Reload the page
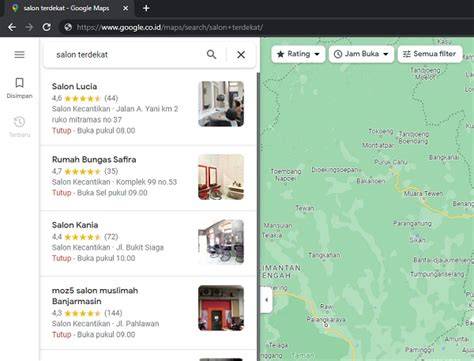The width and height of the screenshot is (474, 361). pos(47,27)
